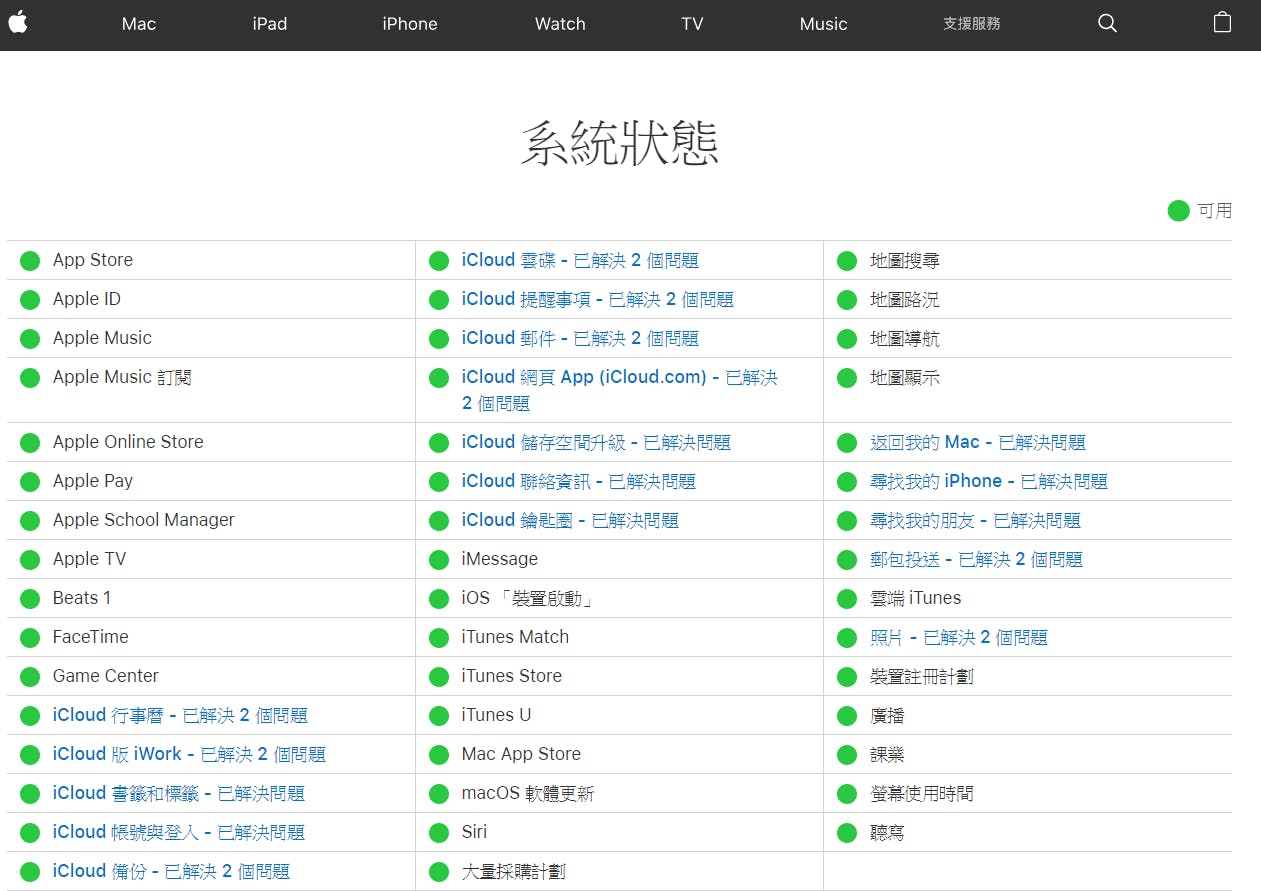Click the iTunes Match entry
This screenshot has width=1261, height=891.
[515, 637]
